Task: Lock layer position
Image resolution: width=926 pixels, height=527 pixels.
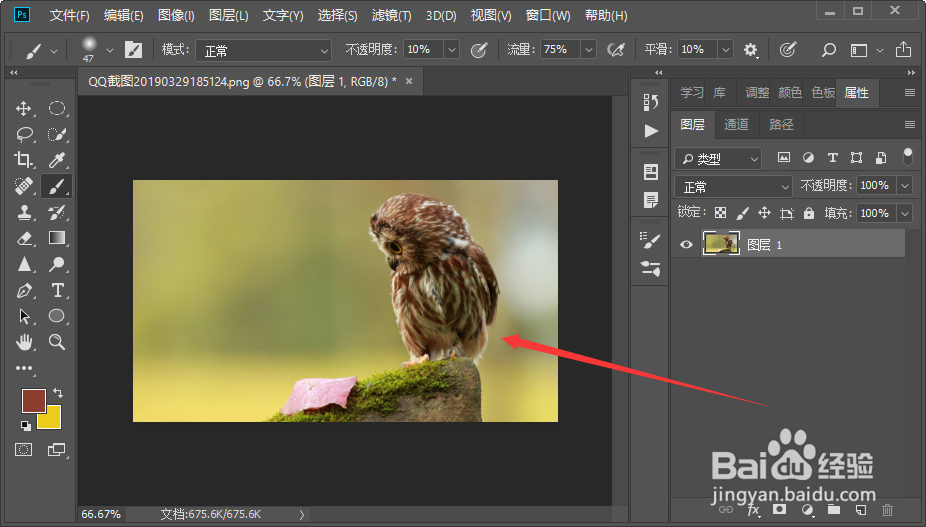Action: tap(764, 213)
